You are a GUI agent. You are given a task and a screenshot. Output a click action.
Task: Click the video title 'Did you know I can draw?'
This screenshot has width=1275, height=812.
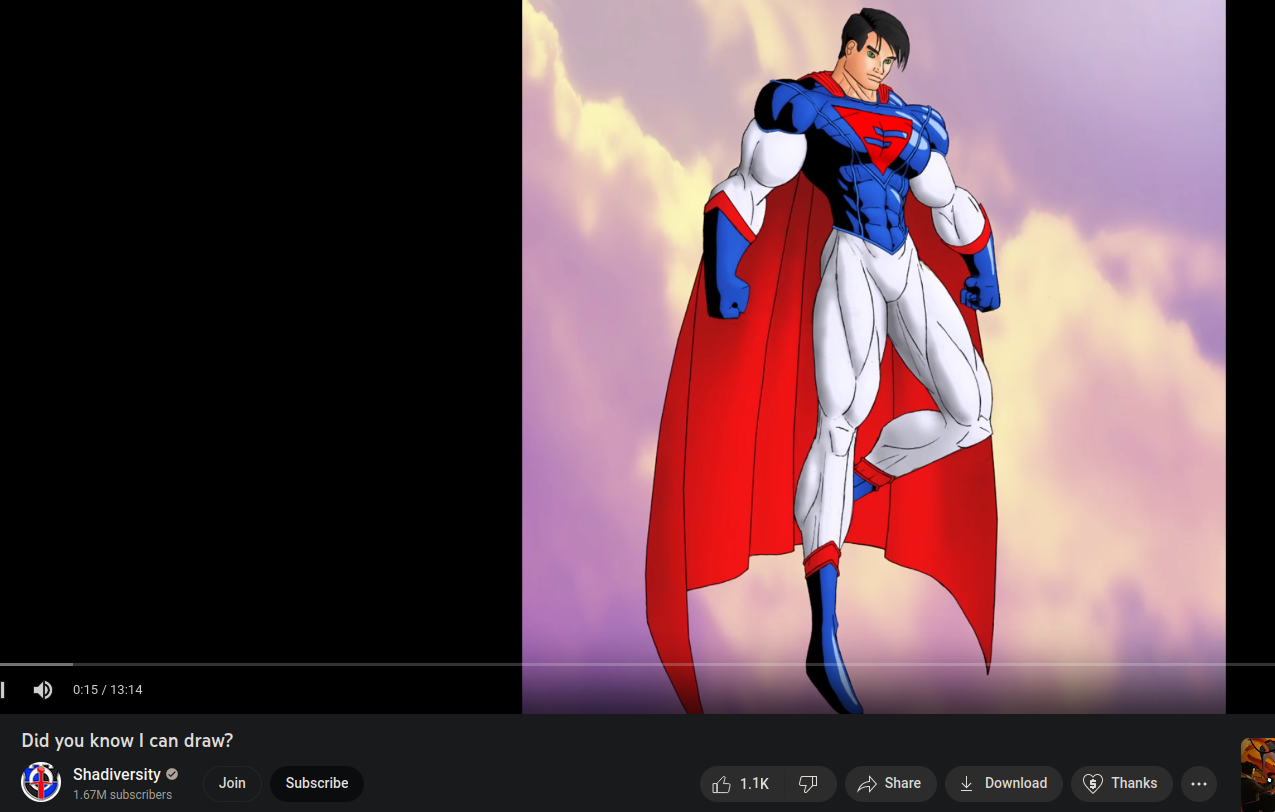(x=127, y=741)
